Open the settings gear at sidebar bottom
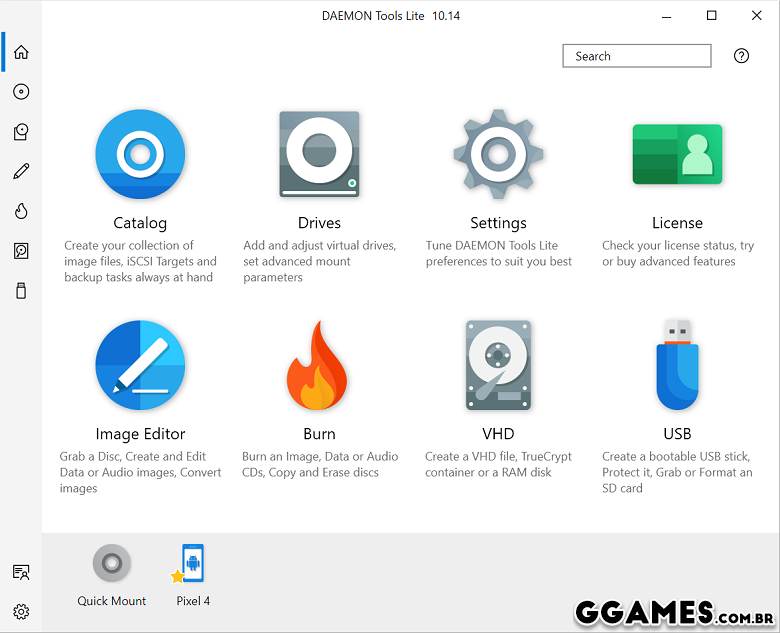780x633 pixels. pyautogui.click(x=21, y=611)
